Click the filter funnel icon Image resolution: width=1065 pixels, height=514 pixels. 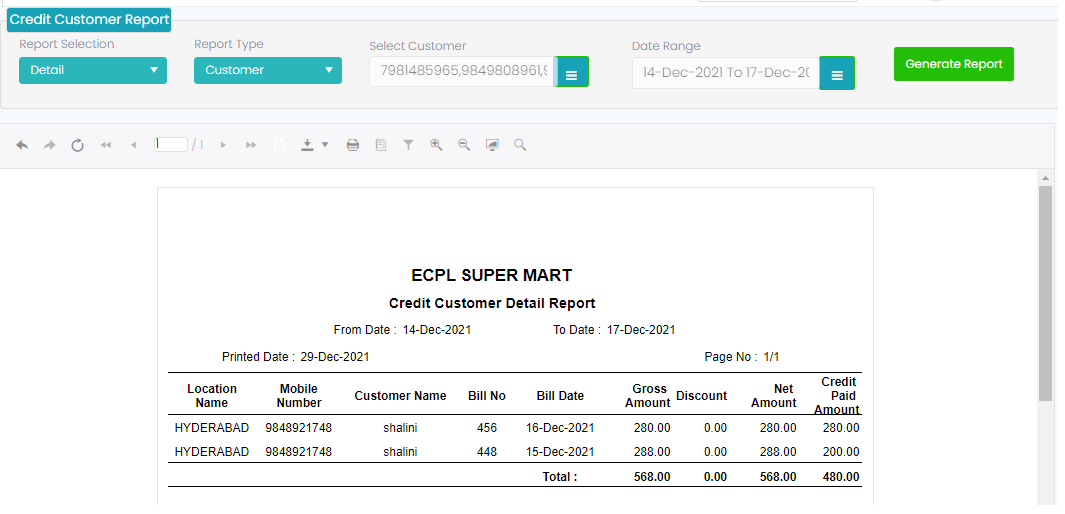408,145
